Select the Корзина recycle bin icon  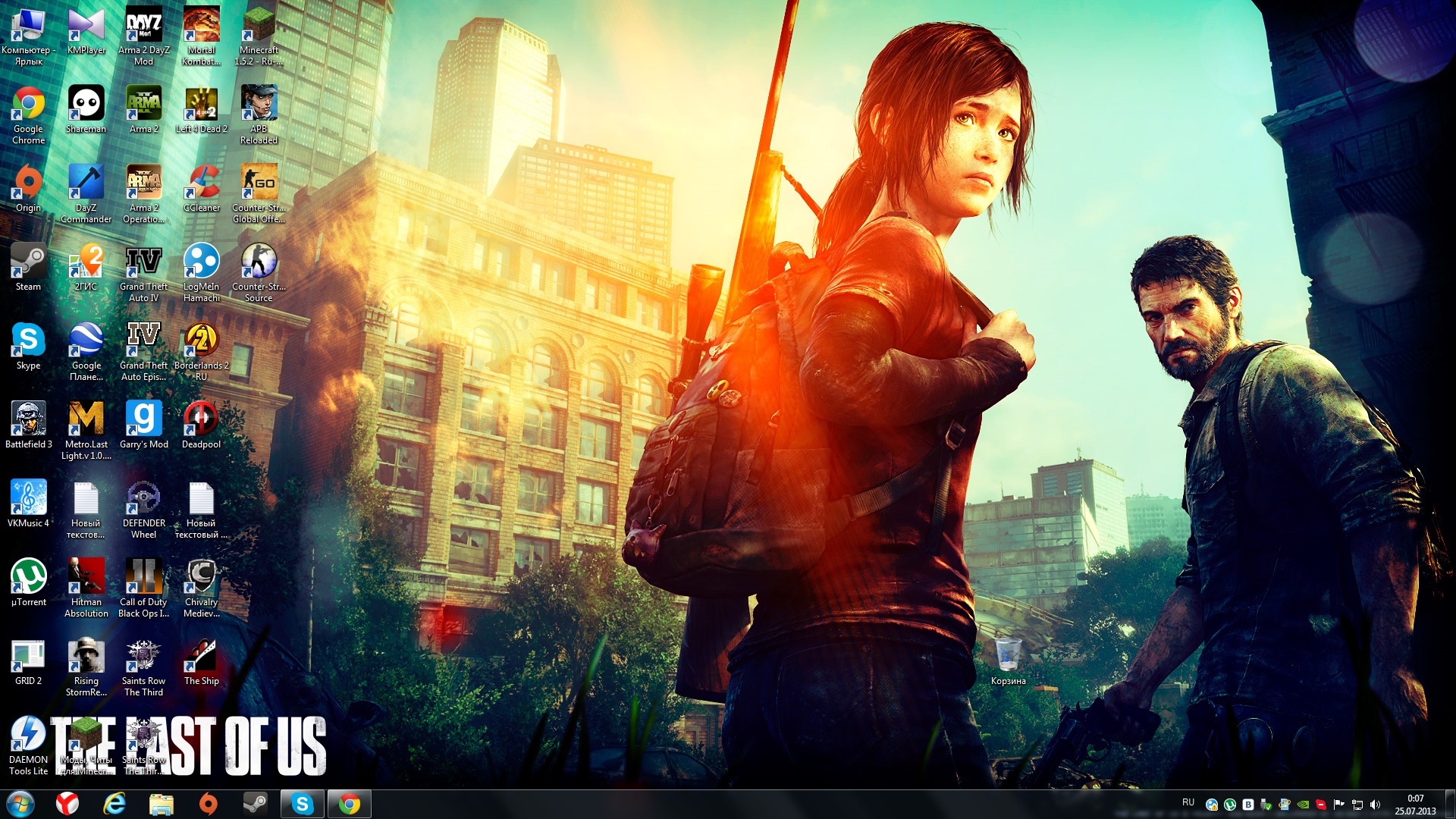pyautogui.click(x=1009, y=662)
